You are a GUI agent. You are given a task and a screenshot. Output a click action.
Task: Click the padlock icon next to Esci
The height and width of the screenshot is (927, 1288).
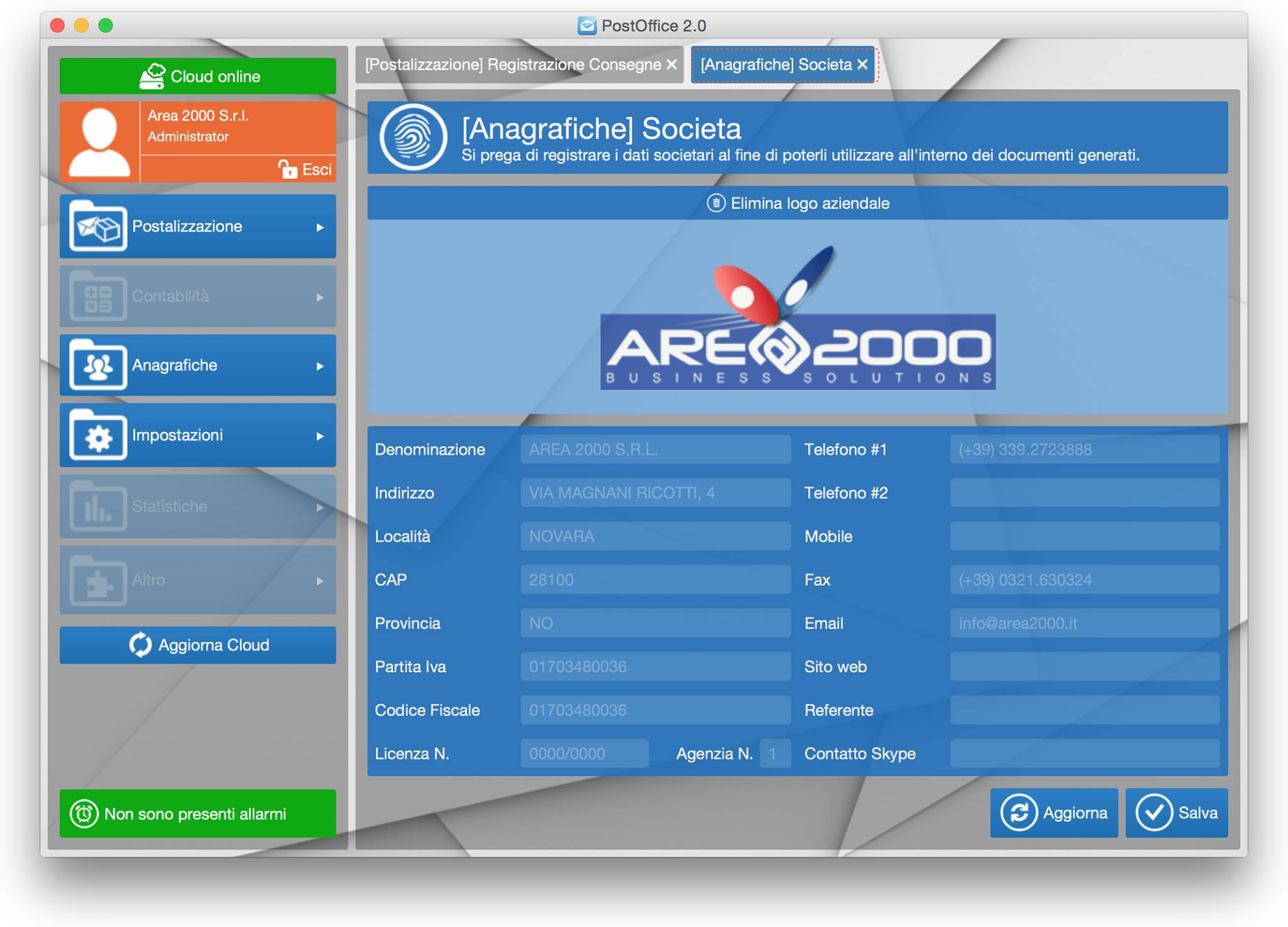click(x=287, y=169)
